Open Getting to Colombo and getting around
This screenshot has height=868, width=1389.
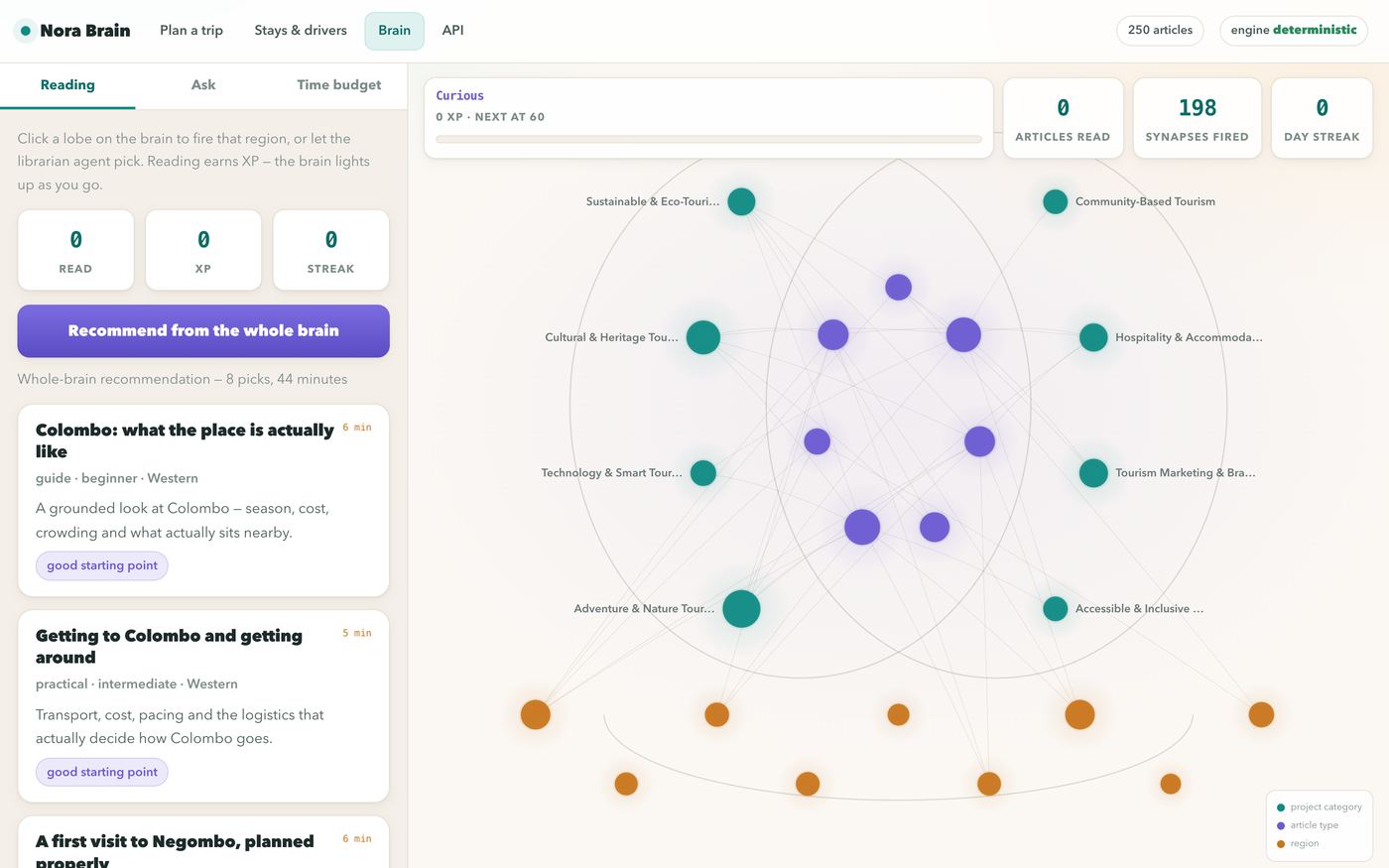coord(203,706)
